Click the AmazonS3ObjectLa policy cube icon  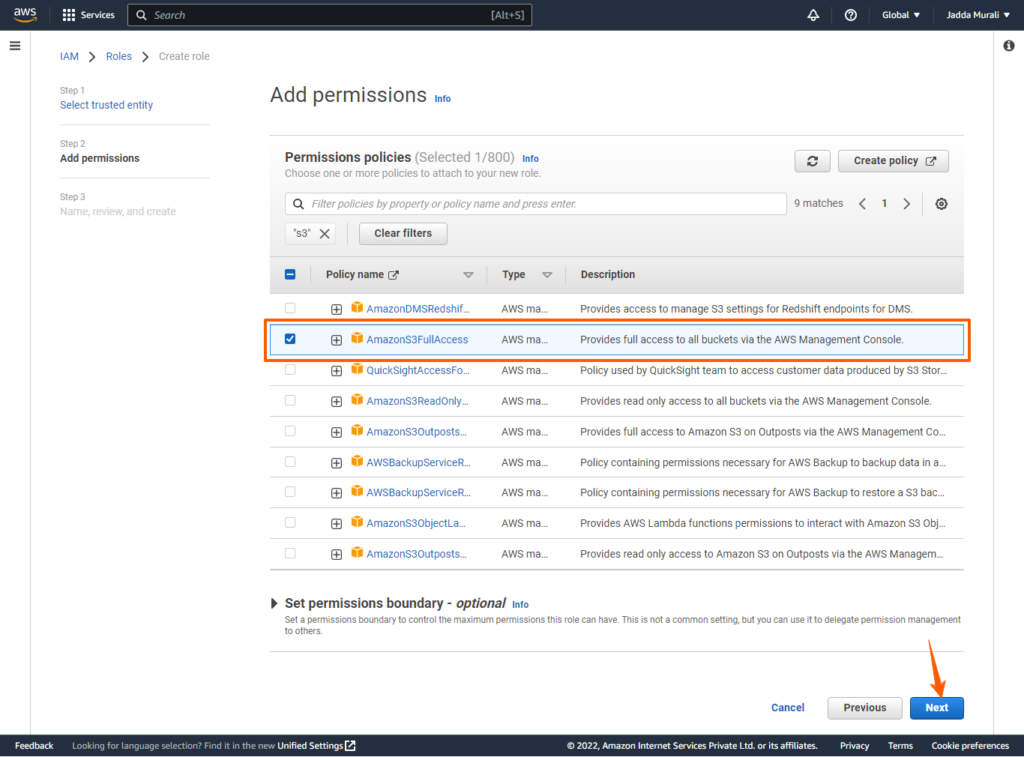click(357, 522)
